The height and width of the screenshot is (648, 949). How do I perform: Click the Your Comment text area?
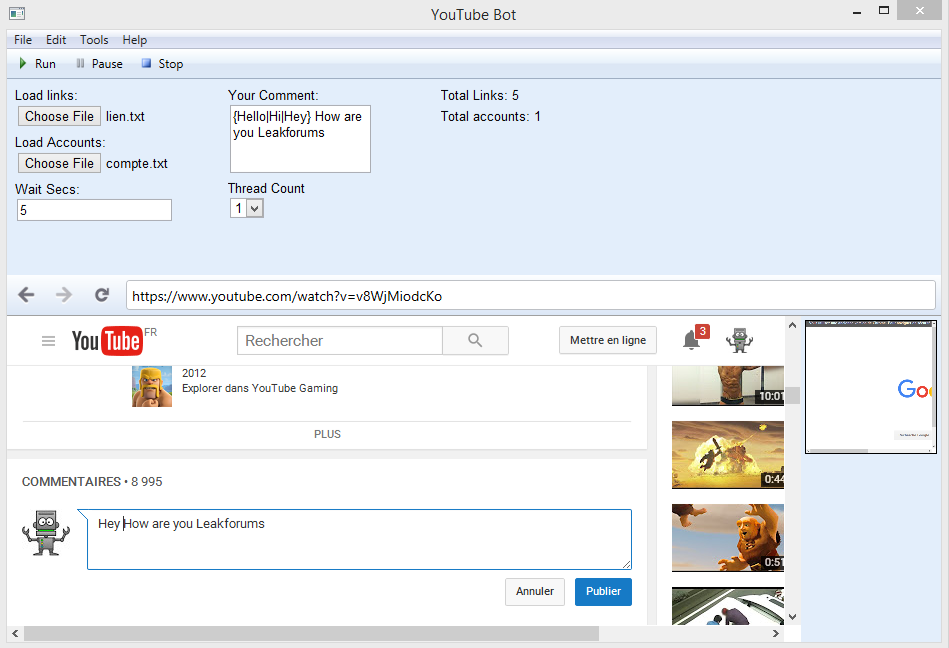[300, 139]
